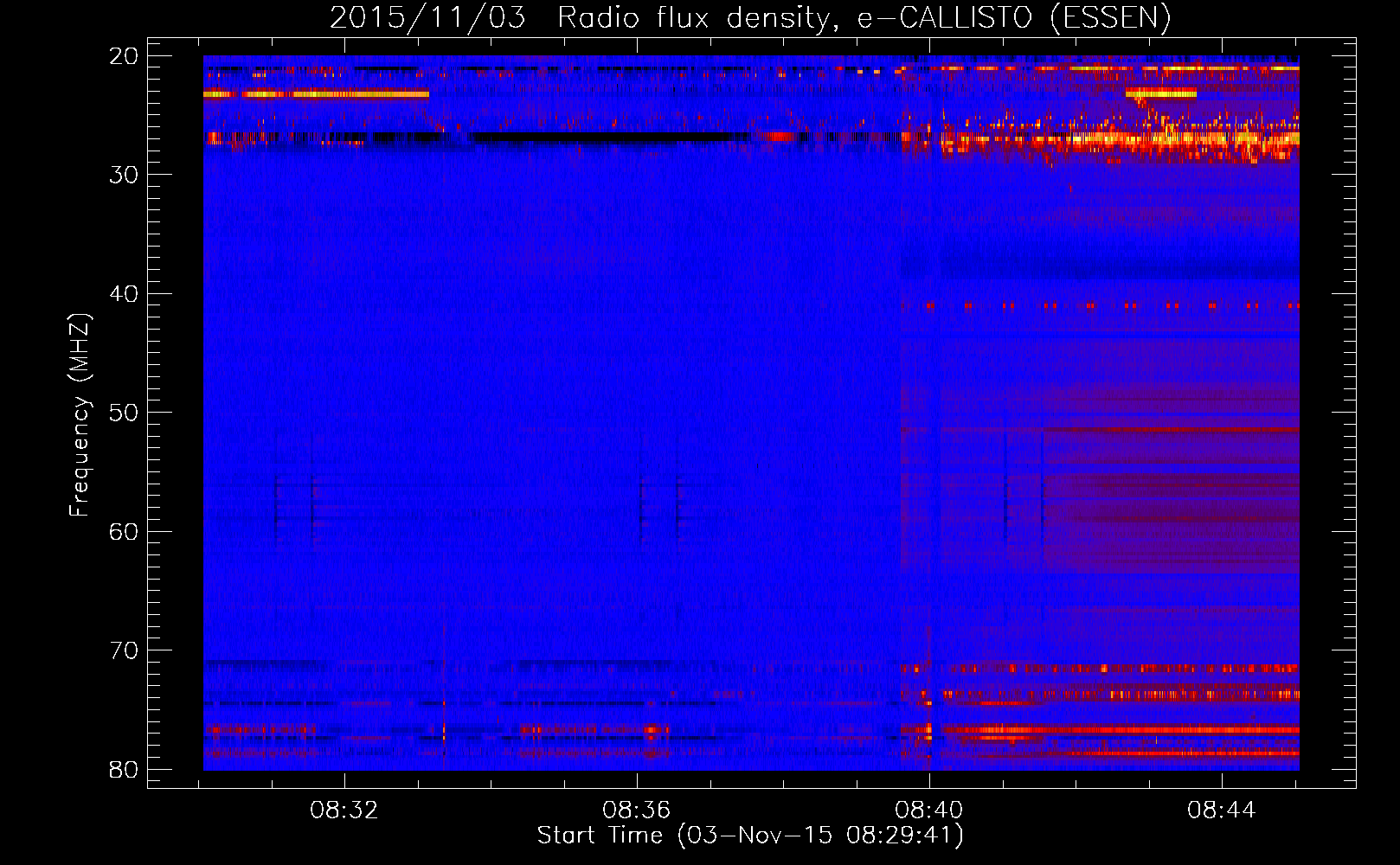Screen dimensions: 1400x865
Task: Click the 08:36 time tick label
Action: click(x=637, y=811)
